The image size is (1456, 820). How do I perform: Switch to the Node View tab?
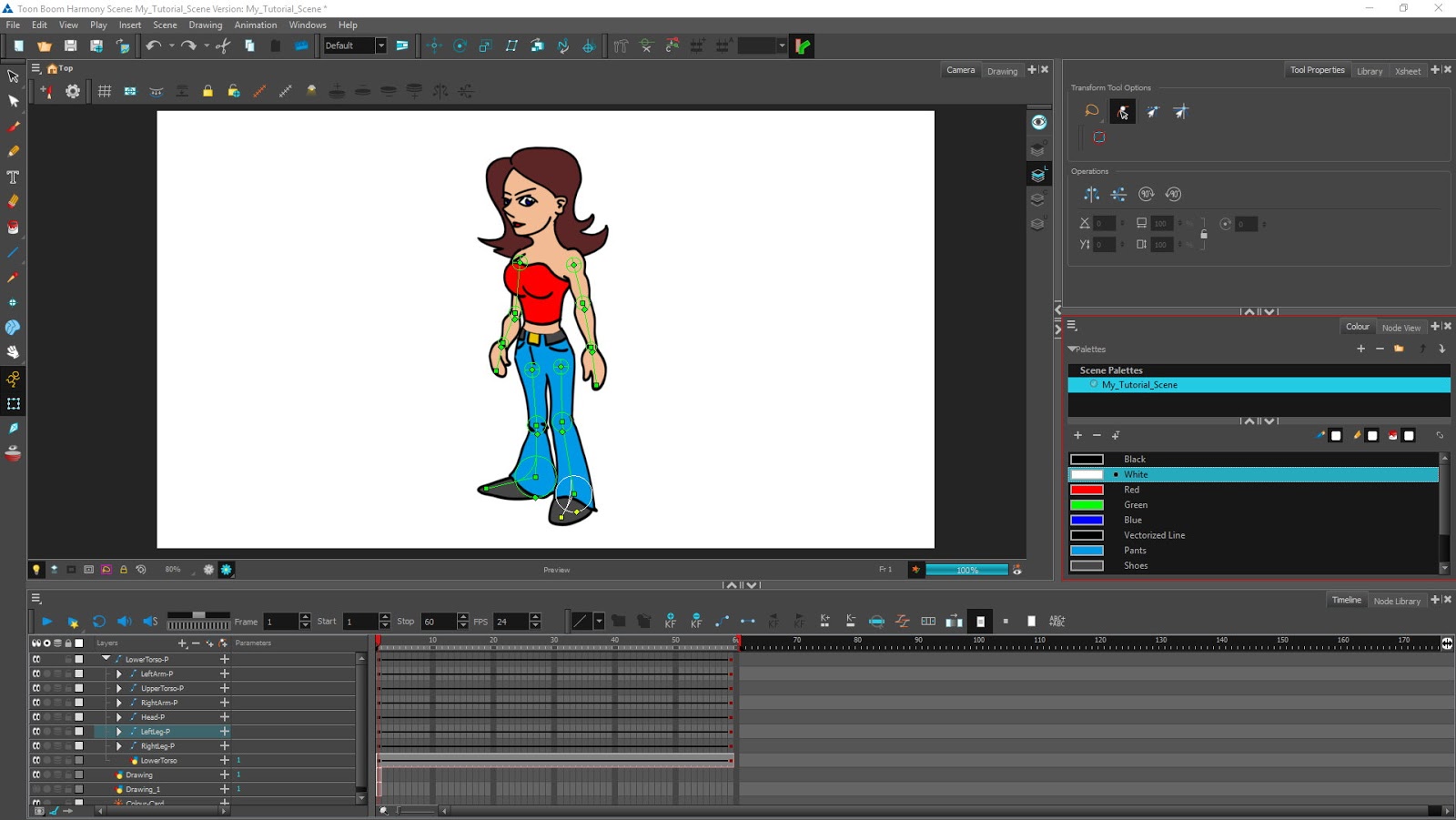[x=1400, y=328]
